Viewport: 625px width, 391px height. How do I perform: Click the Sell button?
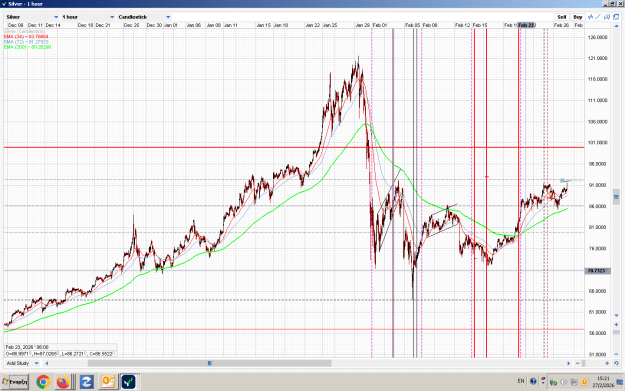pyautogui.click(x=562, y=17)
